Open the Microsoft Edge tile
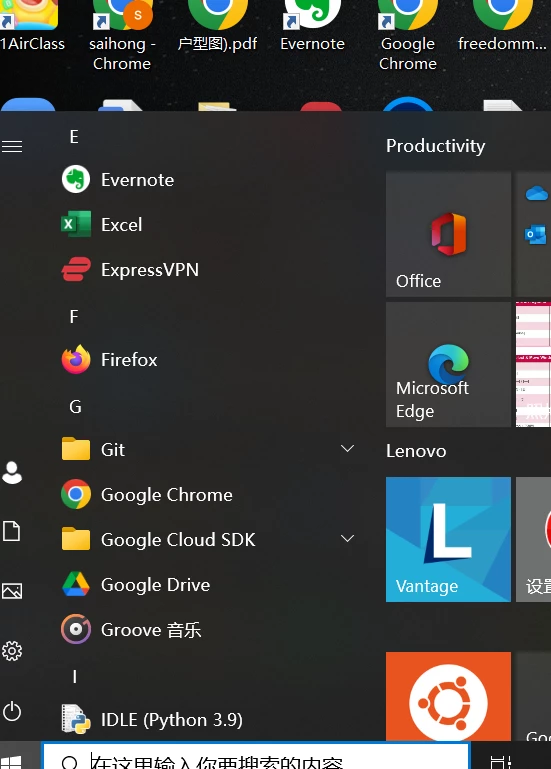This screenshot has width=551, height=769. (x=448, y=364)
